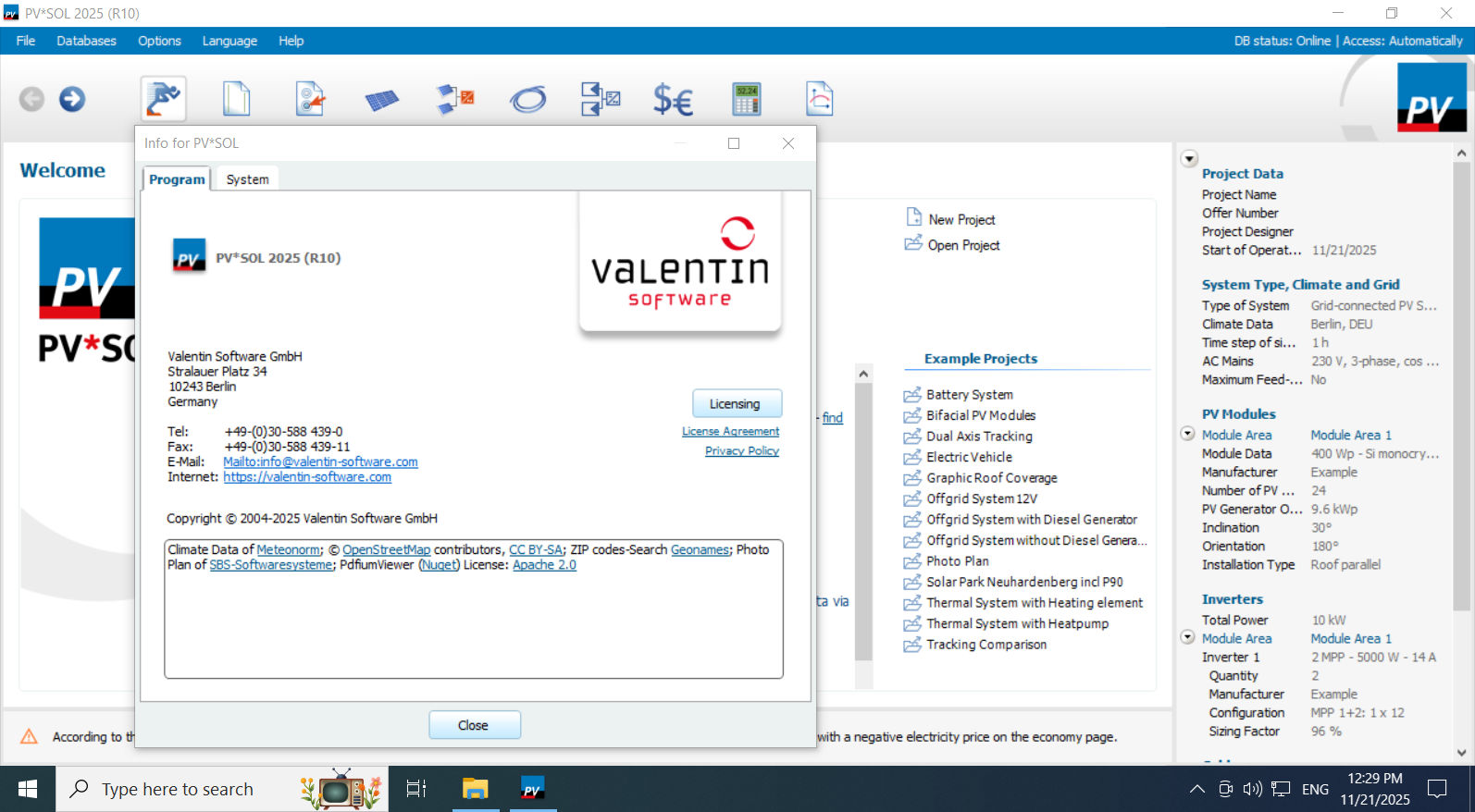This screenshot has height=812, width=1475.
Task: Open the Electric Vehicle example project
Action: click(x=958, y=458)
